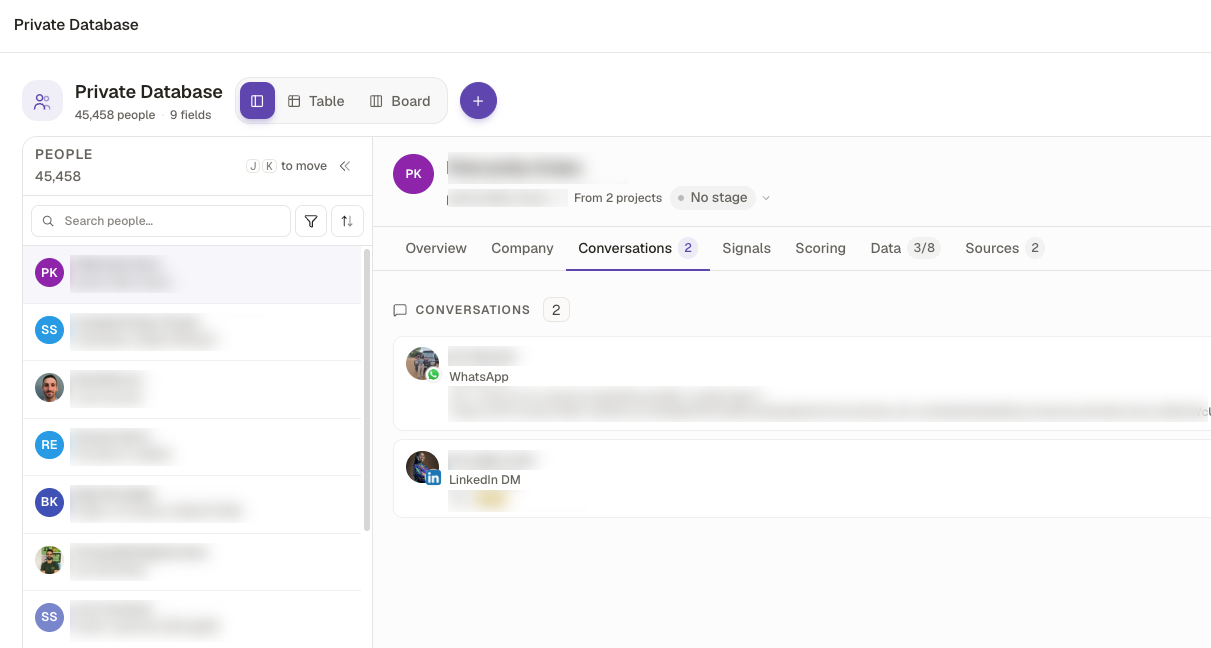Open the sort order arrows icon
Screen dimensions: 1211x648
(347, 221)
